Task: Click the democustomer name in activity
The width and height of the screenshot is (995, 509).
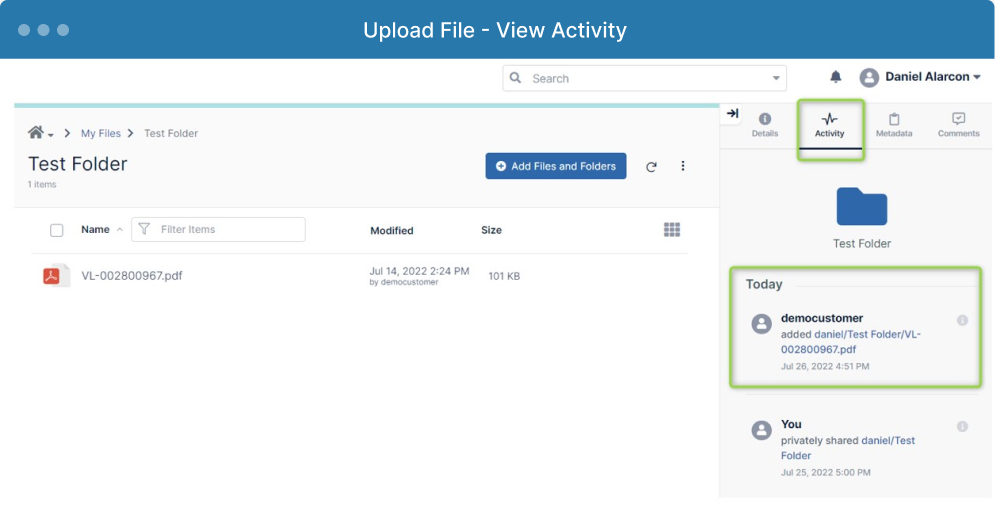Action: point(822,318)
